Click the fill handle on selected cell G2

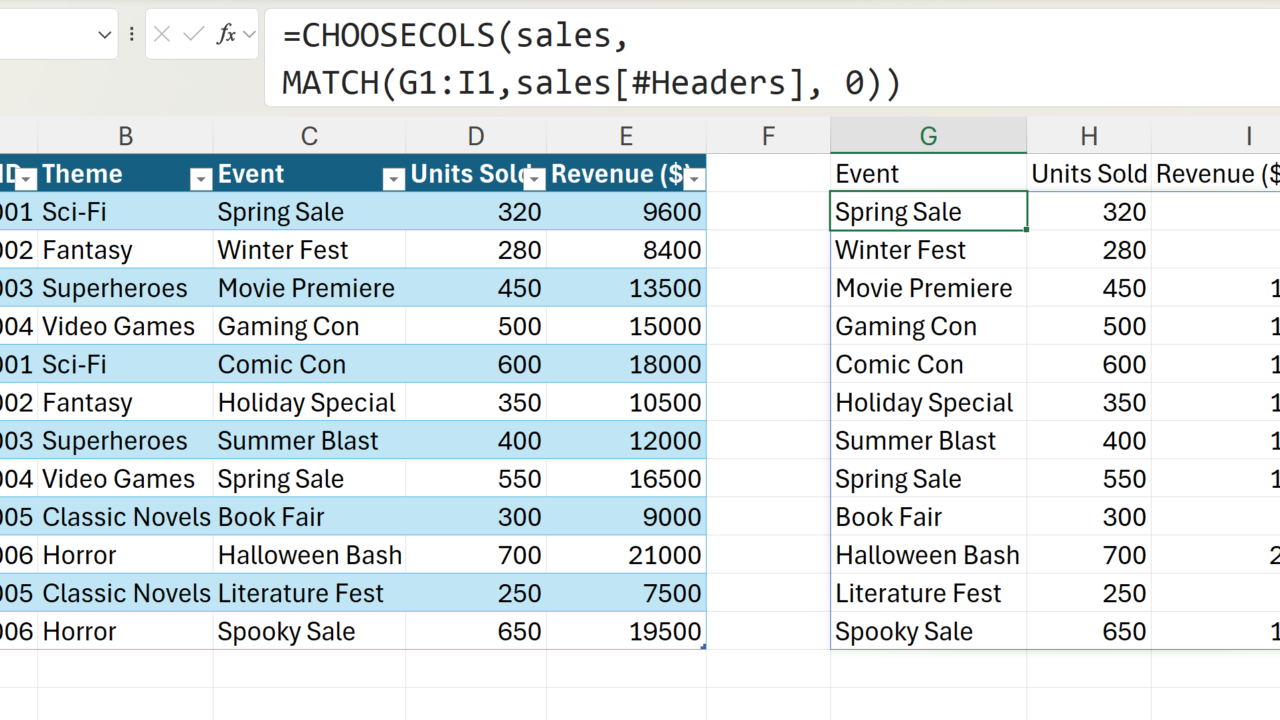[x=1027, y=230]
